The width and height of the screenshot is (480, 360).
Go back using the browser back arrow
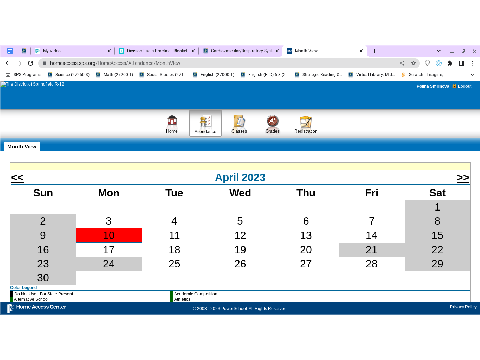7,63
